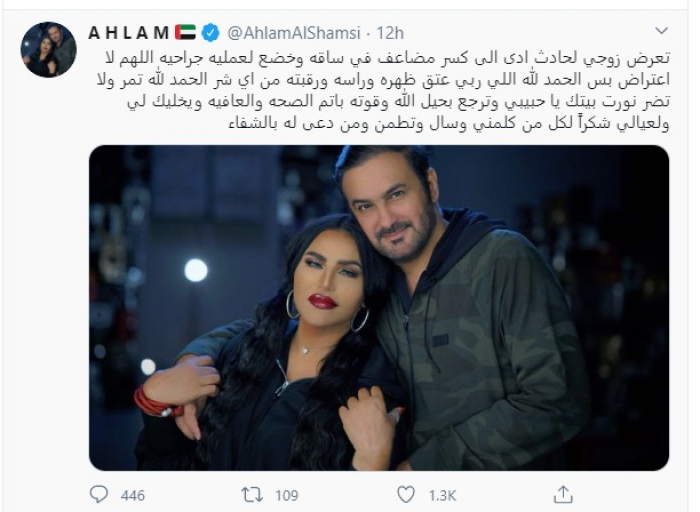
Task: Open the AHLAM display name link
Action: [129, 33]
